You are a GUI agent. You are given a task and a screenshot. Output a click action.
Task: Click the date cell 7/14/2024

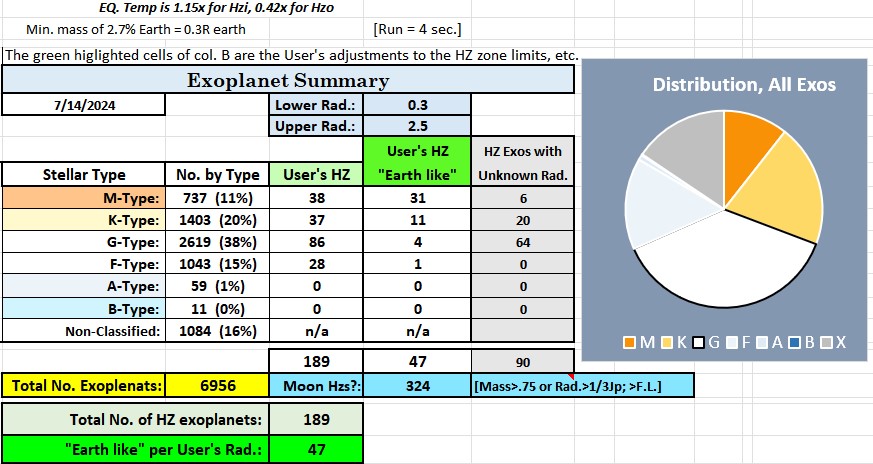coord(84,105)
